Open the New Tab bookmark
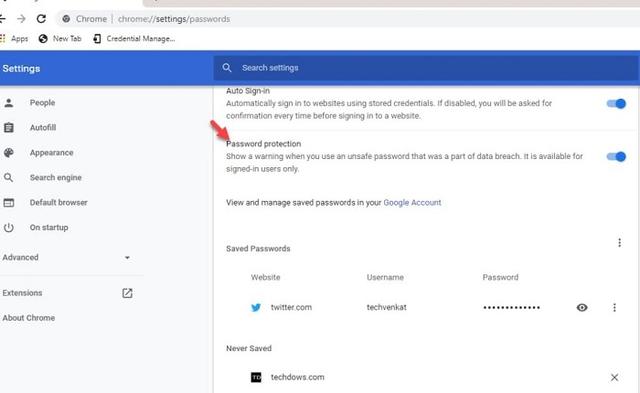640x393 pixels. tap(60, 38)
